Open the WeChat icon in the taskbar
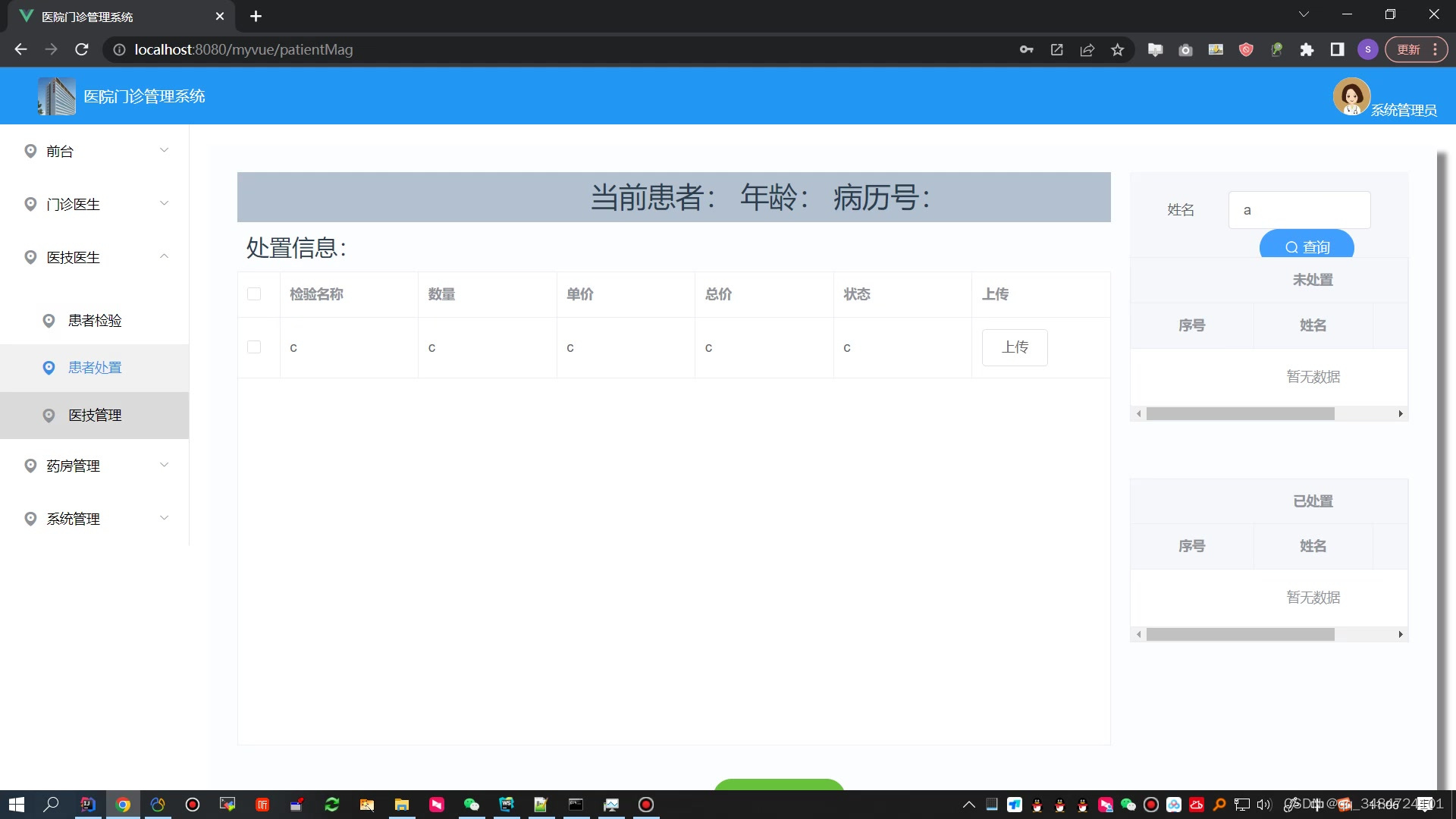 pyautogui.click(x=471, y=805)
